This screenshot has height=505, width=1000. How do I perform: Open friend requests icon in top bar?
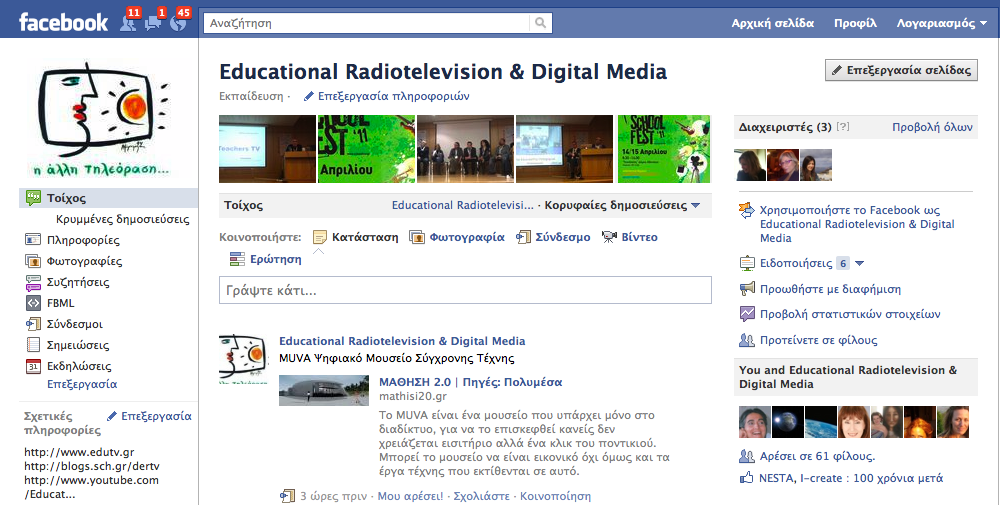(x=129, y=23)
